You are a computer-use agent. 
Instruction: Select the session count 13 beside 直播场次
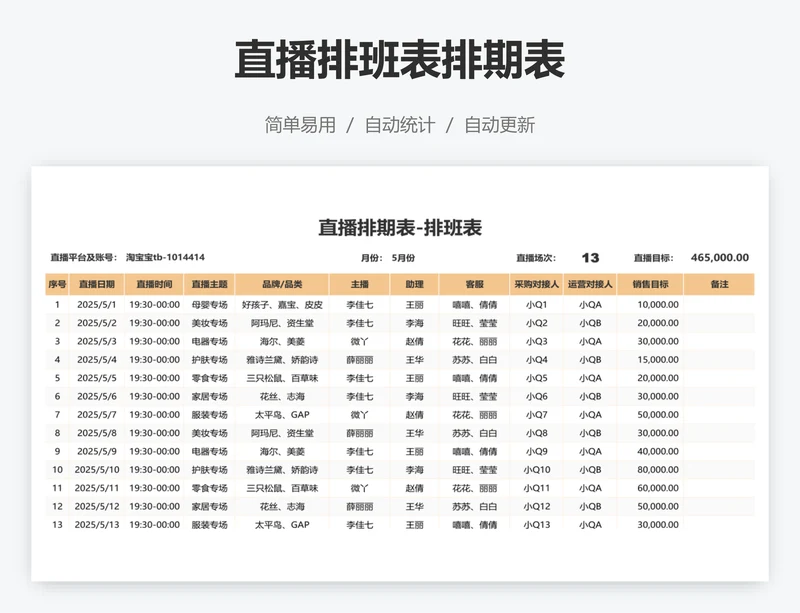pyautogui.click(x=590, y=258)
